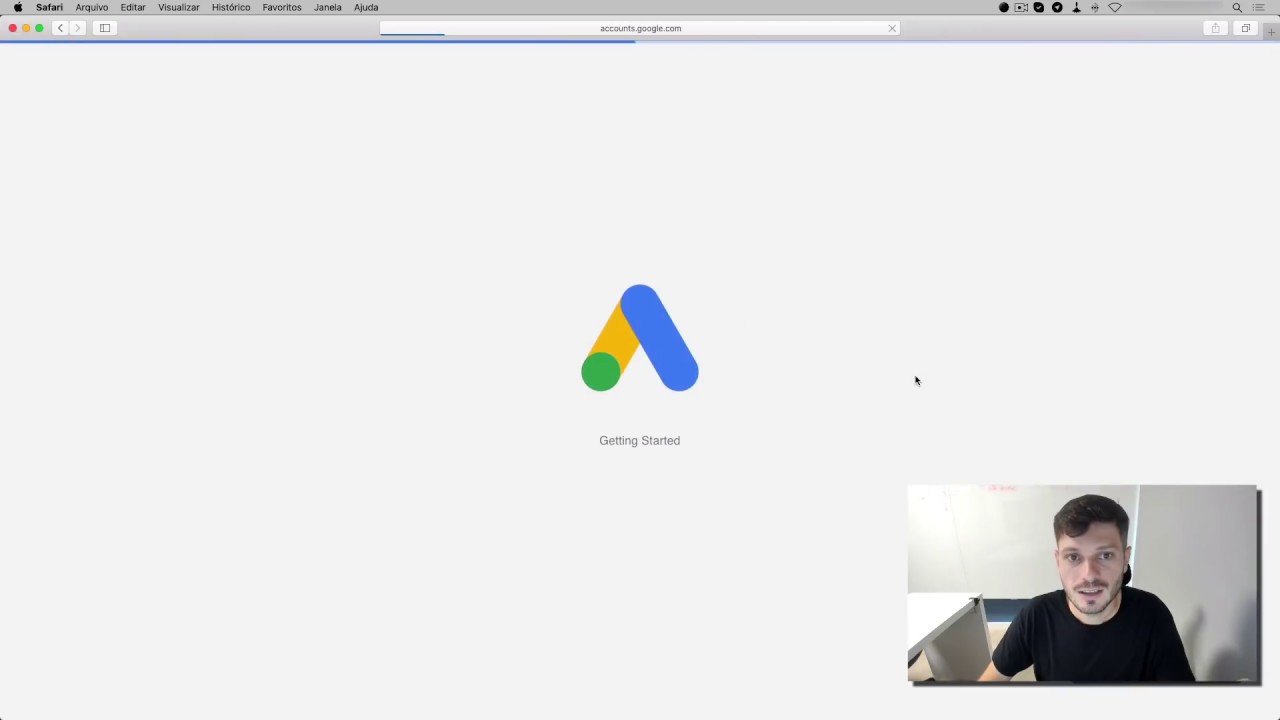This screenshot has width=1280, height=720.
Task: Toggle the Safari sidebar
Action: coord(105,28)
